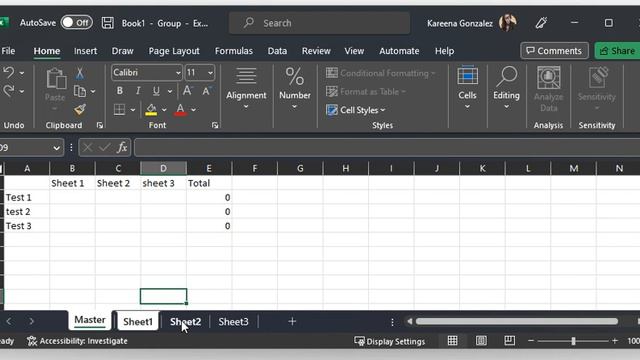
Task: Open the Fill Color dropdown arrow
Action: click(x=164, y=110)
